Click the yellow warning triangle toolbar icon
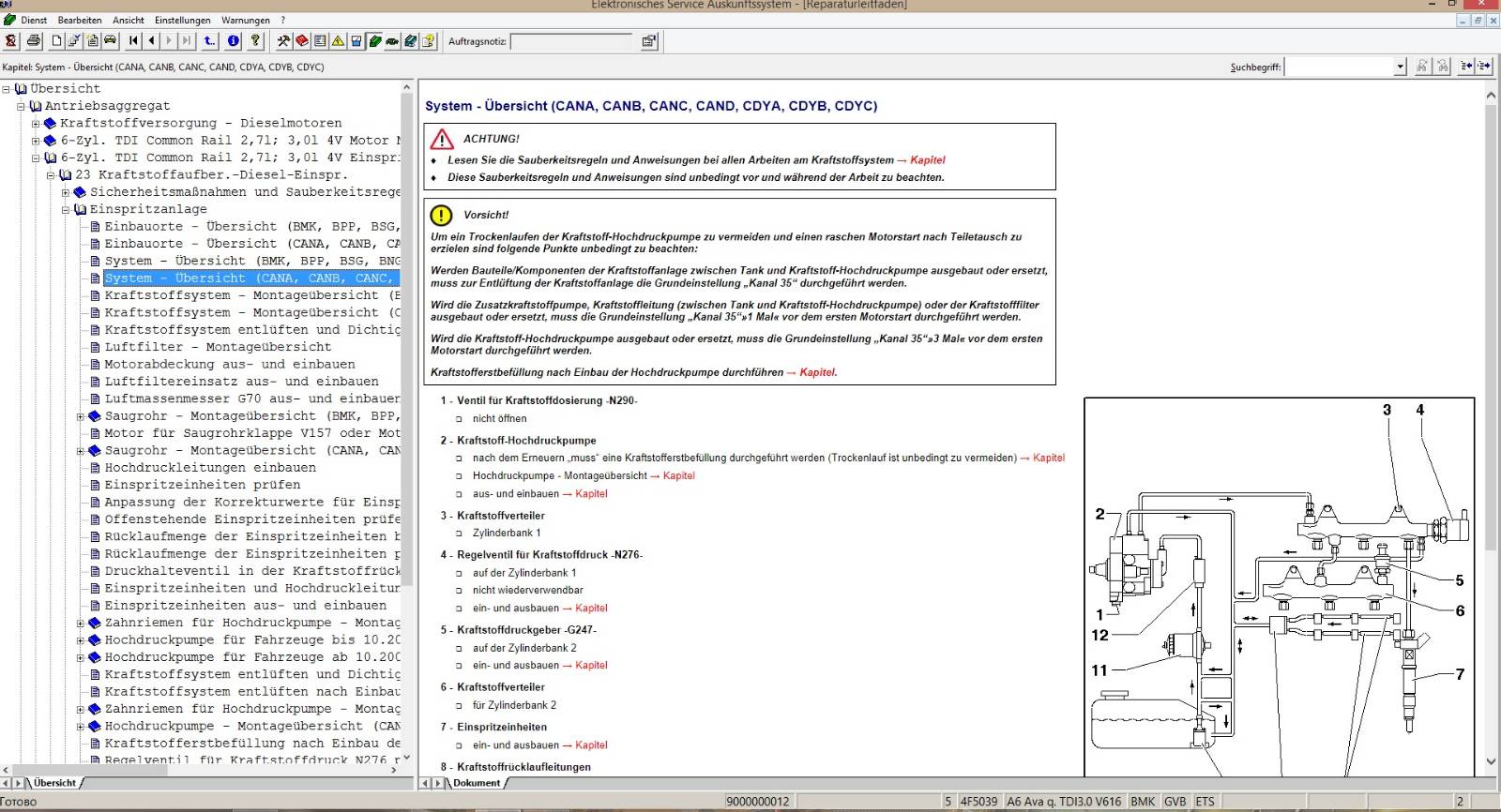 338,41
